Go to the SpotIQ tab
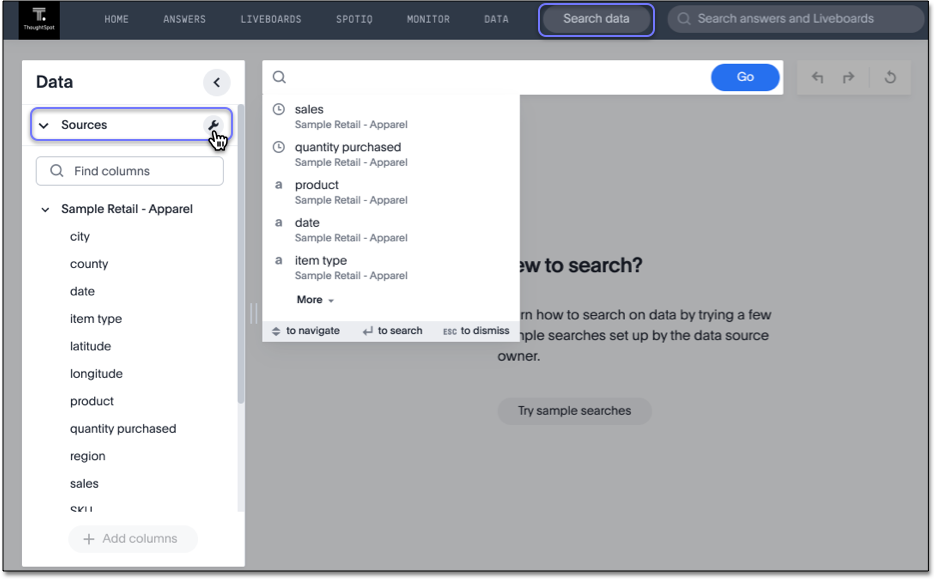935x580 pixels. point(354,19)
